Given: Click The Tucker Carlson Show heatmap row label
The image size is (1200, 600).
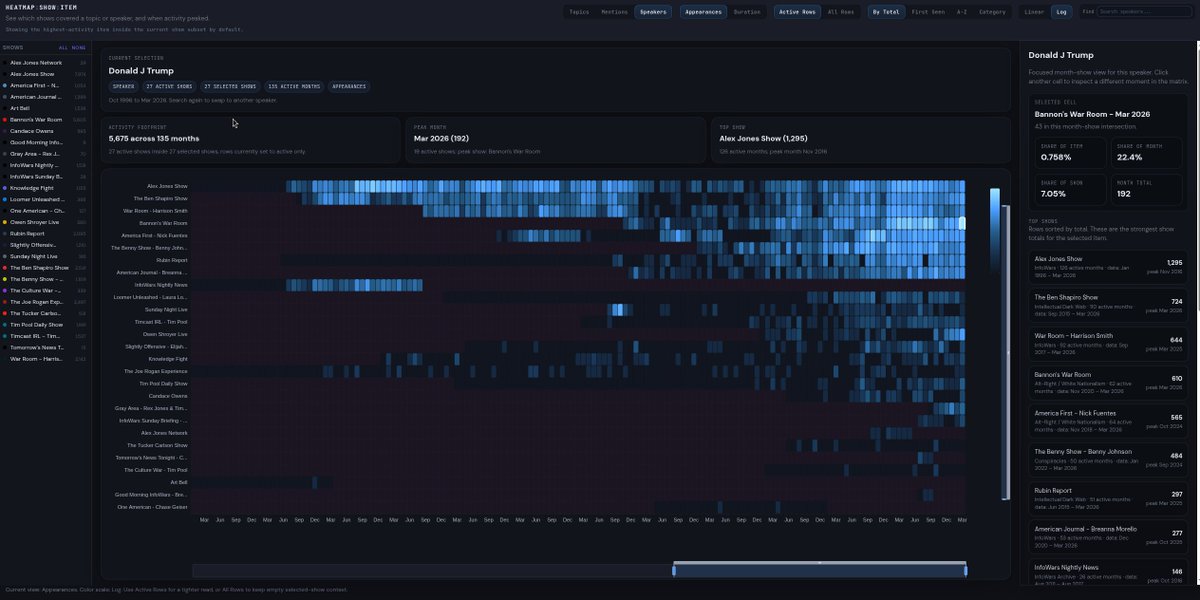Looking at the screenshot, I should pyautogui.click(x=157, y=445).
